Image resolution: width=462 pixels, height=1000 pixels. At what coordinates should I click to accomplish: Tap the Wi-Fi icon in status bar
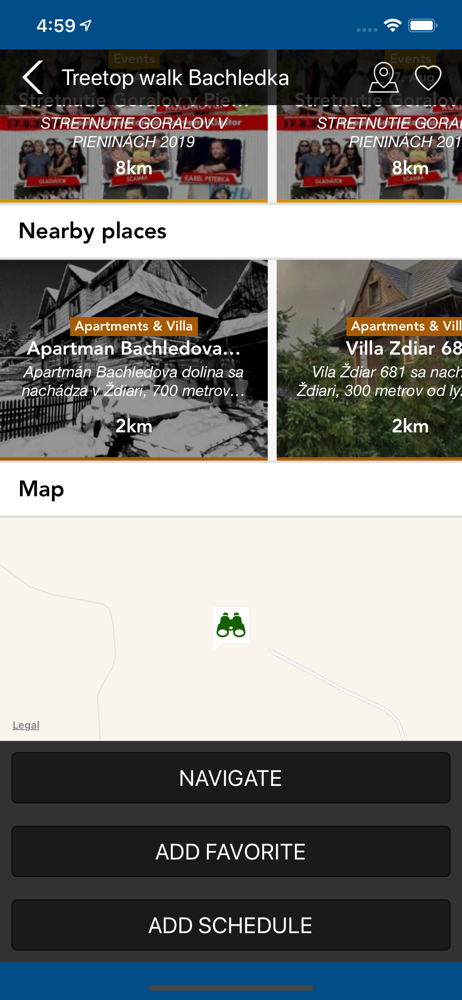(x=392, y=26)
